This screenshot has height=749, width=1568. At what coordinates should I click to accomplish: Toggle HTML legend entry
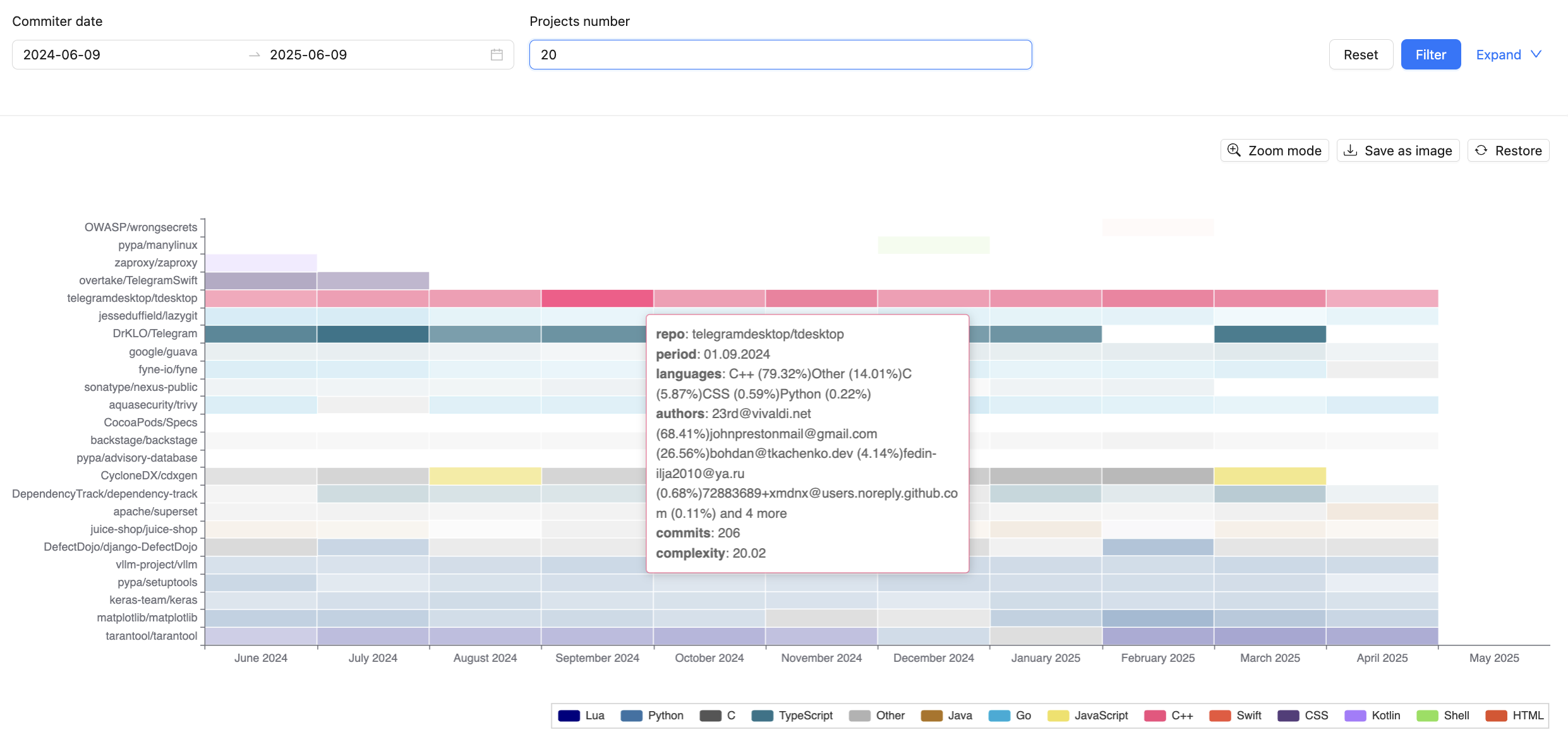click(1514, 716)
